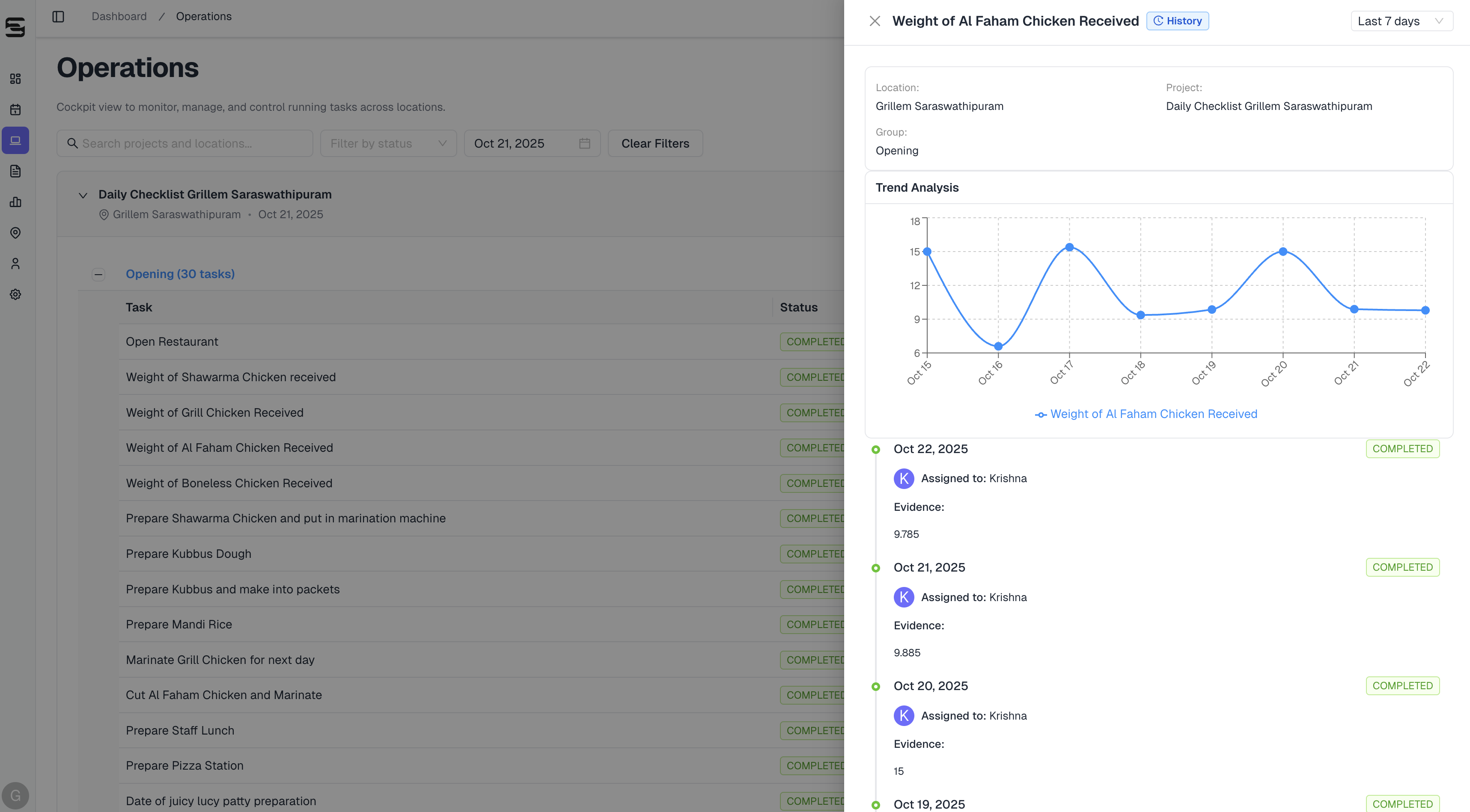Open the Filter by status dropdown

click(388, 144)
